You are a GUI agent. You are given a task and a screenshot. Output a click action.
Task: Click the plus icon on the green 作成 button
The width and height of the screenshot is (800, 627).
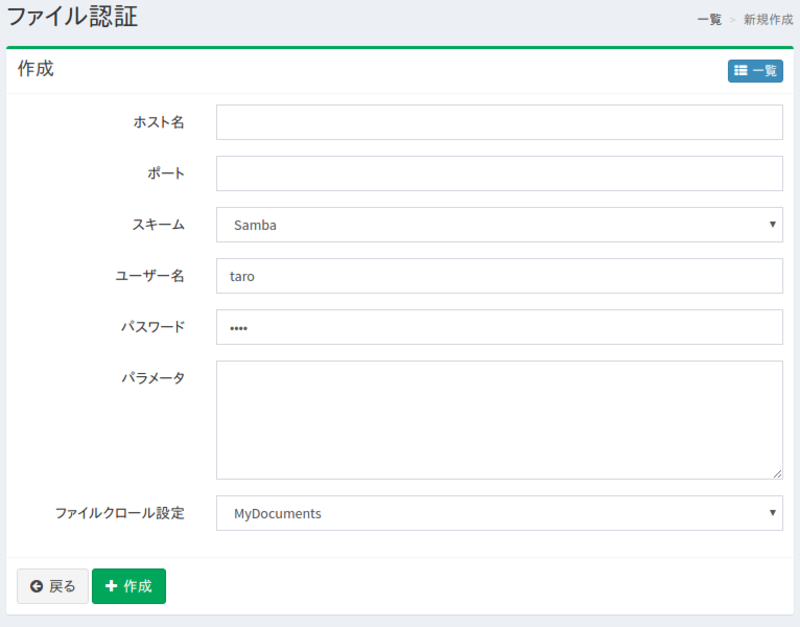pyautogui.click(x=111, y=586)
